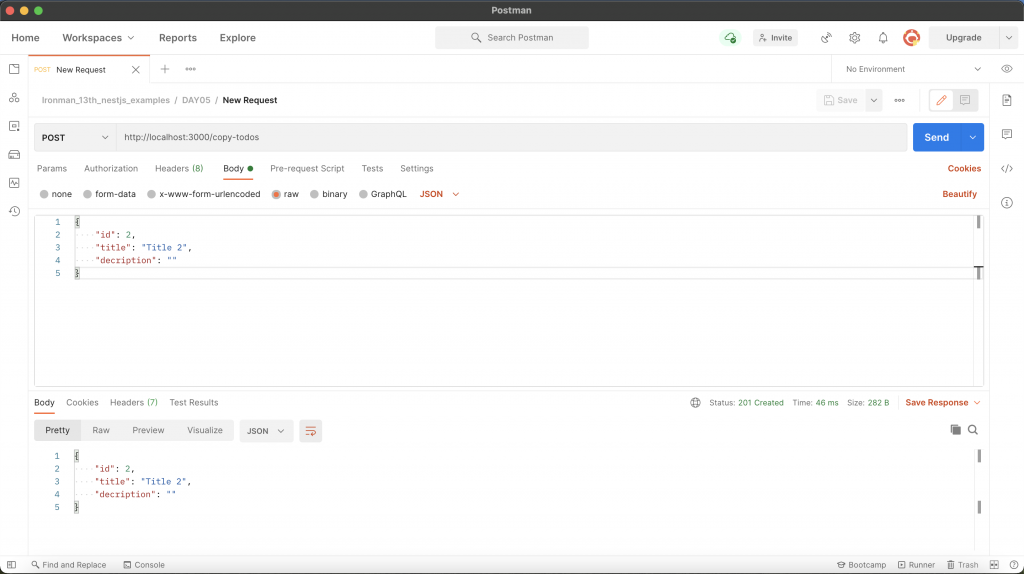Click the cloud sync status icon
Screen dimensions: 1024x574
click(730, 38)
